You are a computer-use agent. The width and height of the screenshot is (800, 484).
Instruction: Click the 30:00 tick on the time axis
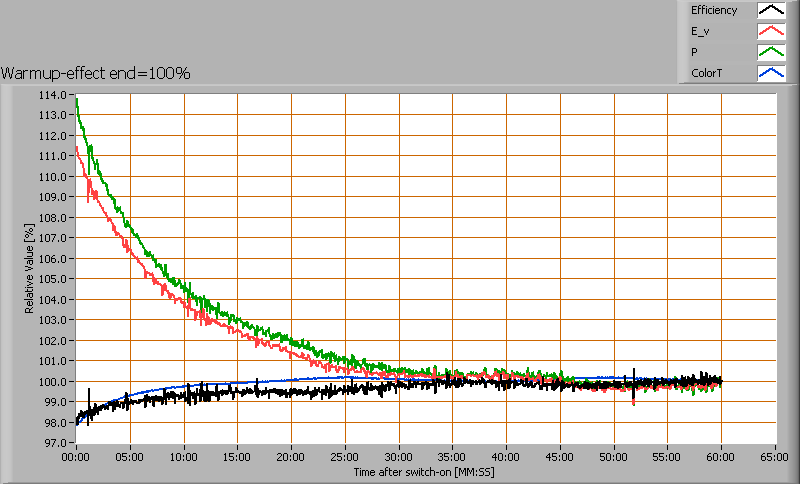tap(399, 455)
